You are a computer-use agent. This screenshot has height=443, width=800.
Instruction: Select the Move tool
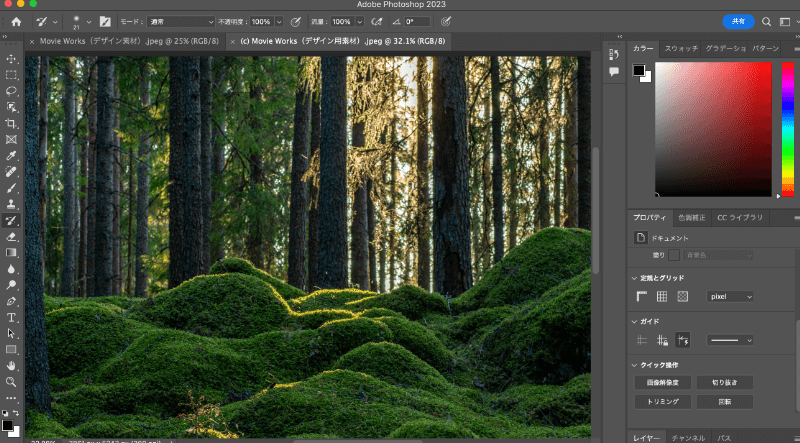click(x=11, y=59)
